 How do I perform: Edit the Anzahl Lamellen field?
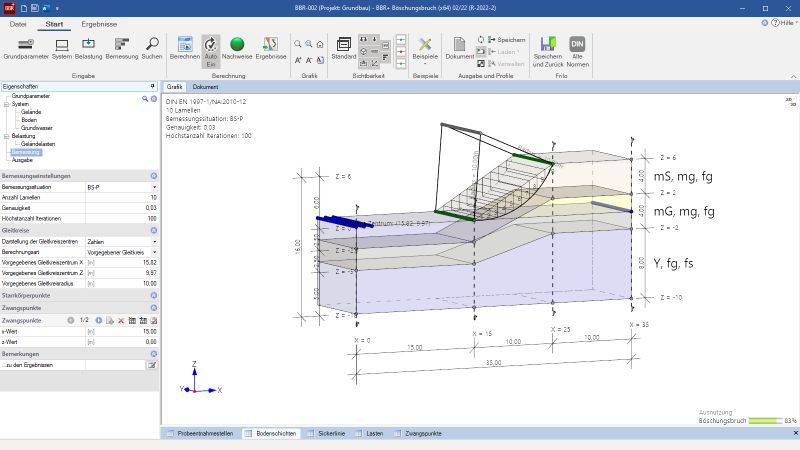(x=121, y=197)
